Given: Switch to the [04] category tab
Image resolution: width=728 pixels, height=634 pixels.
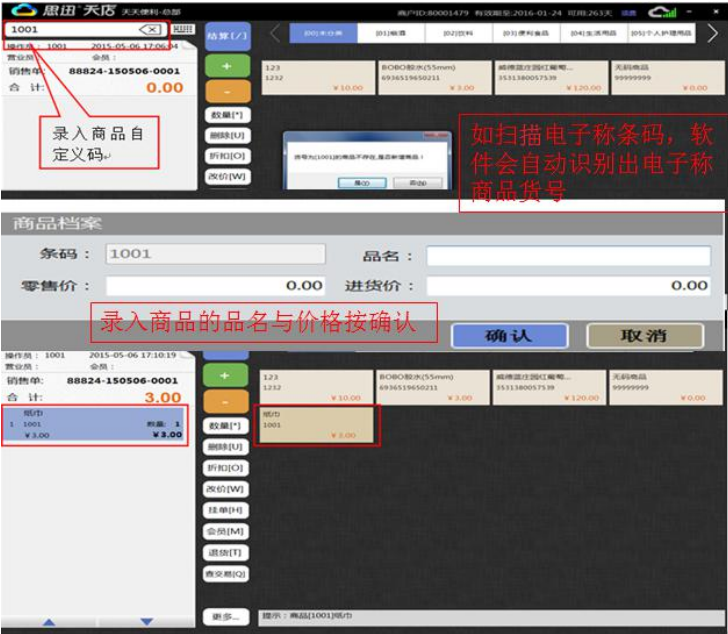Looking at the screenshot, I should (593, 33).
